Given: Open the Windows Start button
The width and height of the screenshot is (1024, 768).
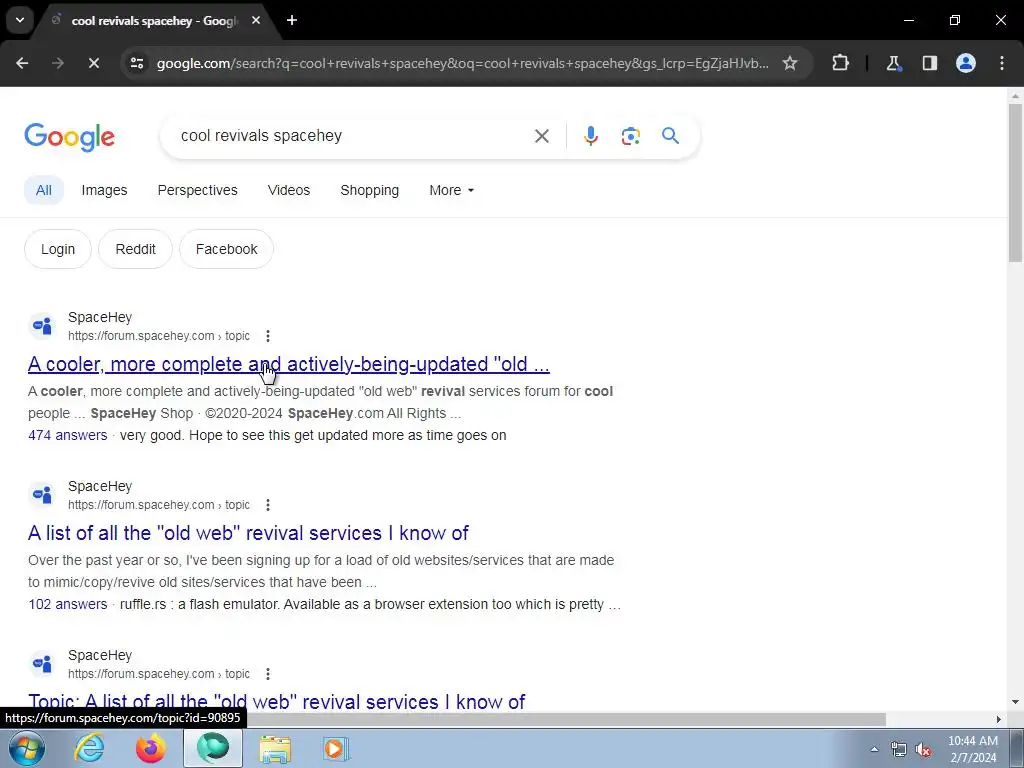Looking at the screenshot, I should (x=26, y=748).
